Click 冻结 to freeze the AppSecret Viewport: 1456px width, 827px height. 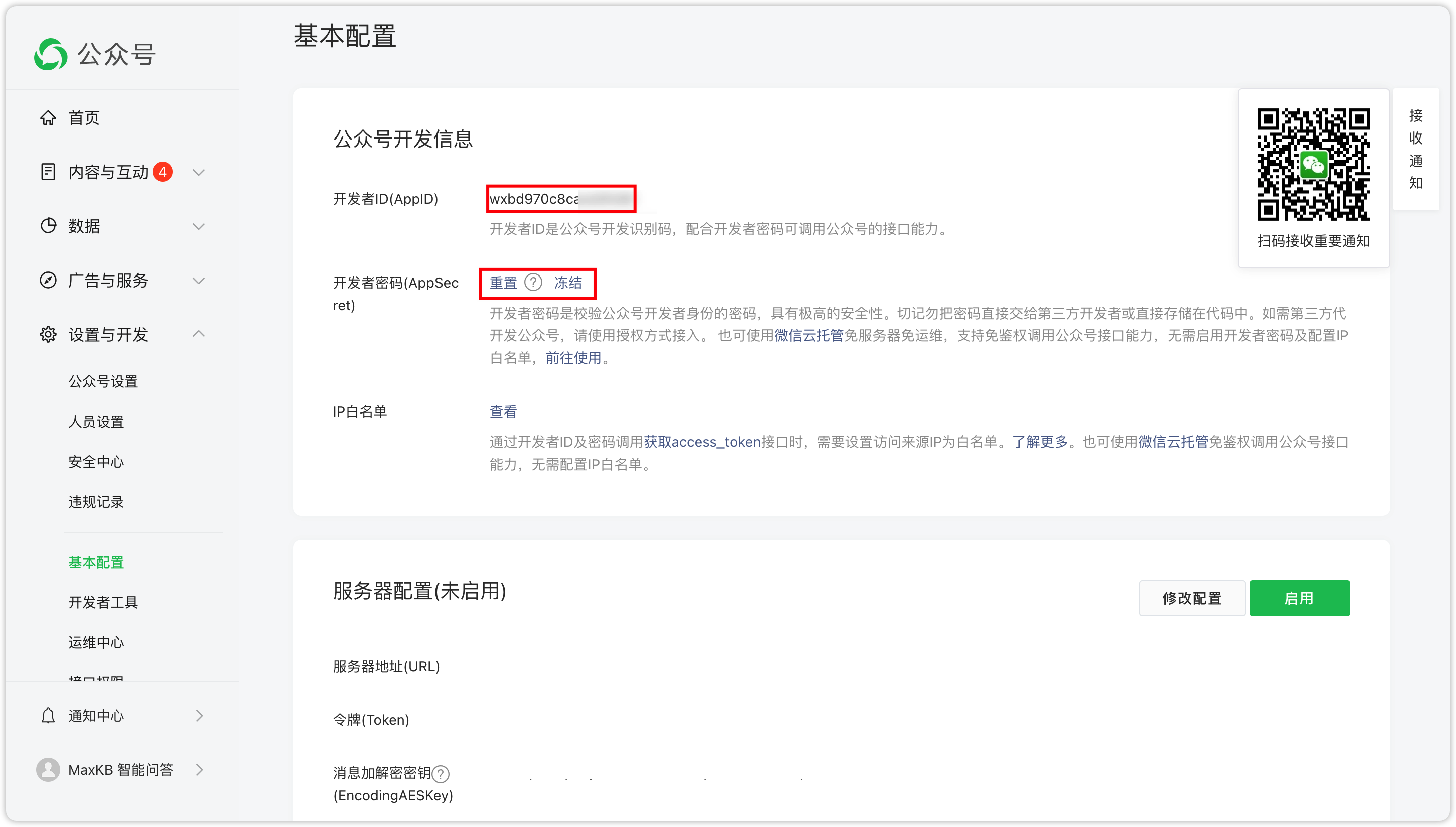coord(568,283)
